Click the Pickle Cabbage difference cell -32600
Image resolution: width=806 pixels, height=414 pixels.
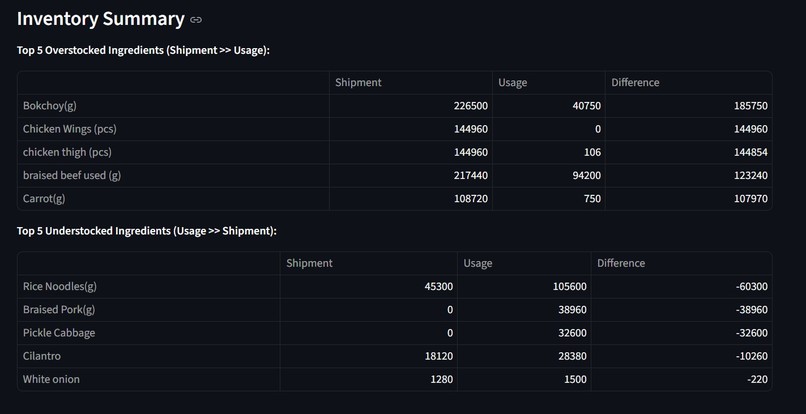tap(682, 333)
